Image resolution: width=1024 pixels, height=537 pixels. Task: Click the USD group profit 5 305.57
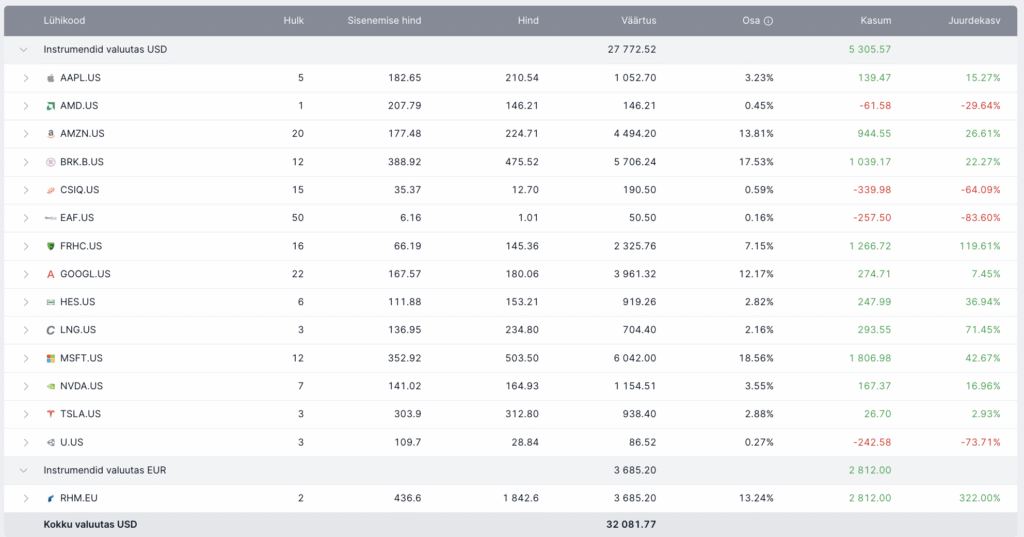point(870,50)
